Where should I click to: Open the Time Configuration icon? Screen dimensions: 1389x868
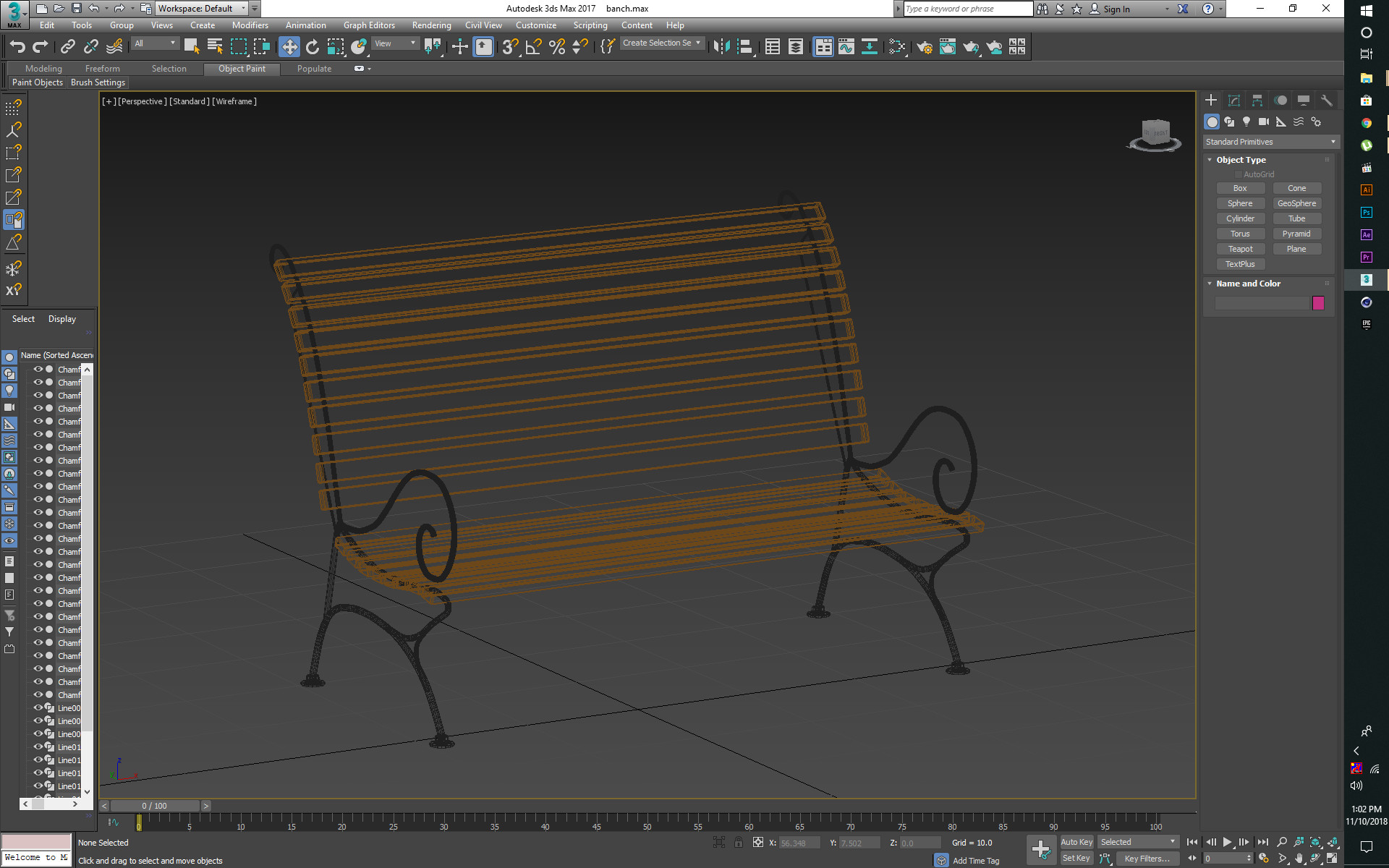pos(1264,859)
